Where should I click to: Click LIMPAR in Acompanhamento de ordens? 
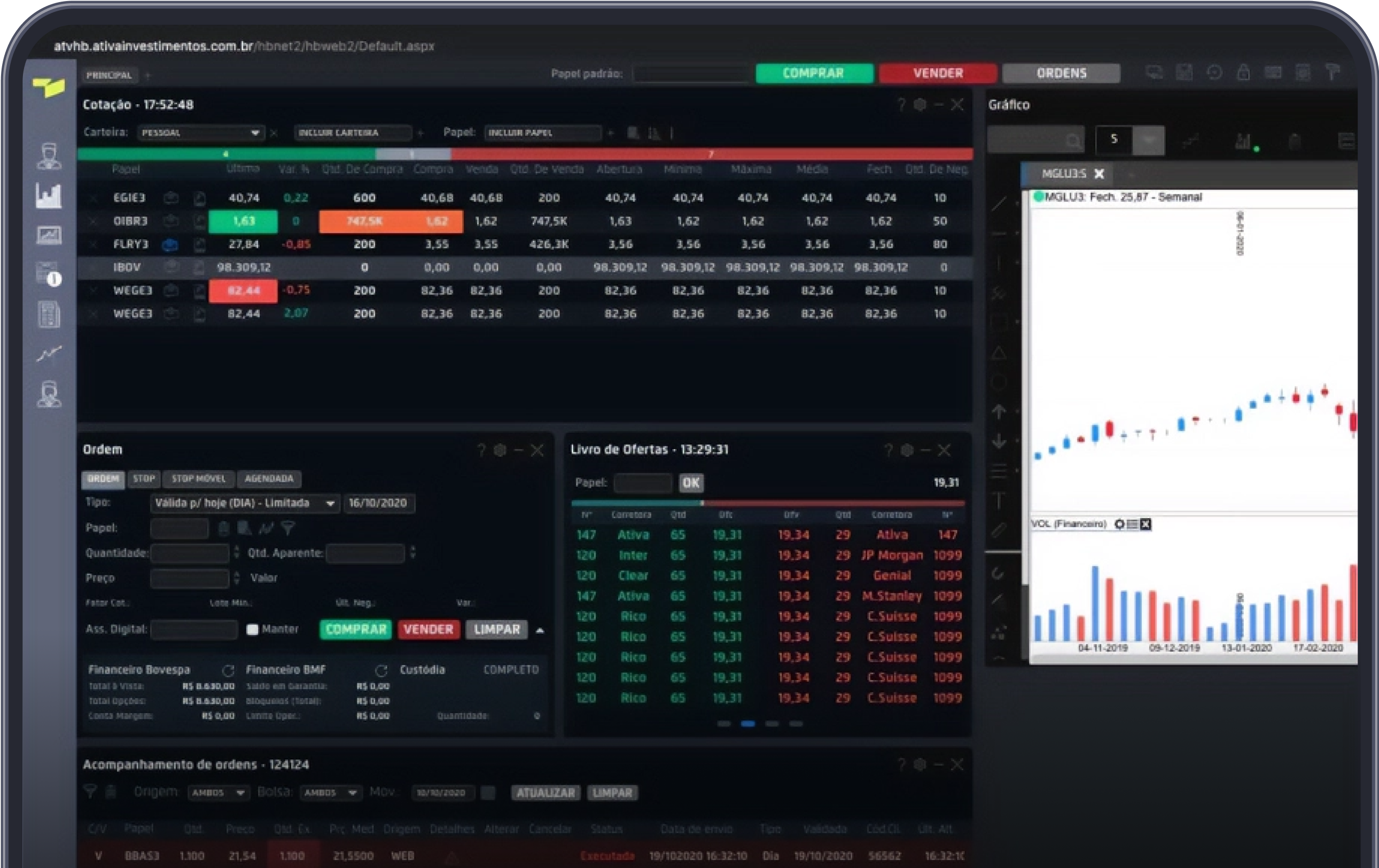pos(612,794)
